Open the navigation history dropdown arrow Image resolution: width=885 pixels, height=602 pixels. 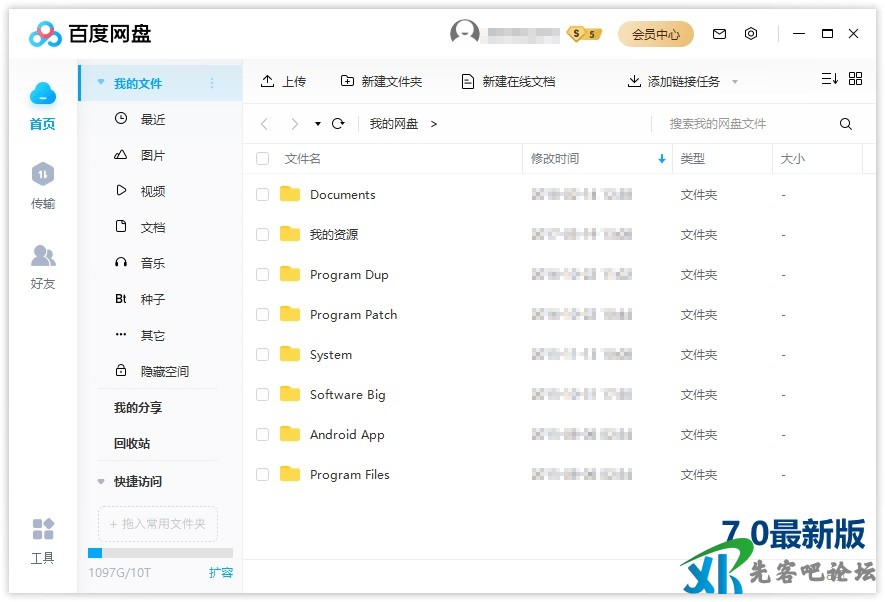pyautogui.click(x=318, y=124)
